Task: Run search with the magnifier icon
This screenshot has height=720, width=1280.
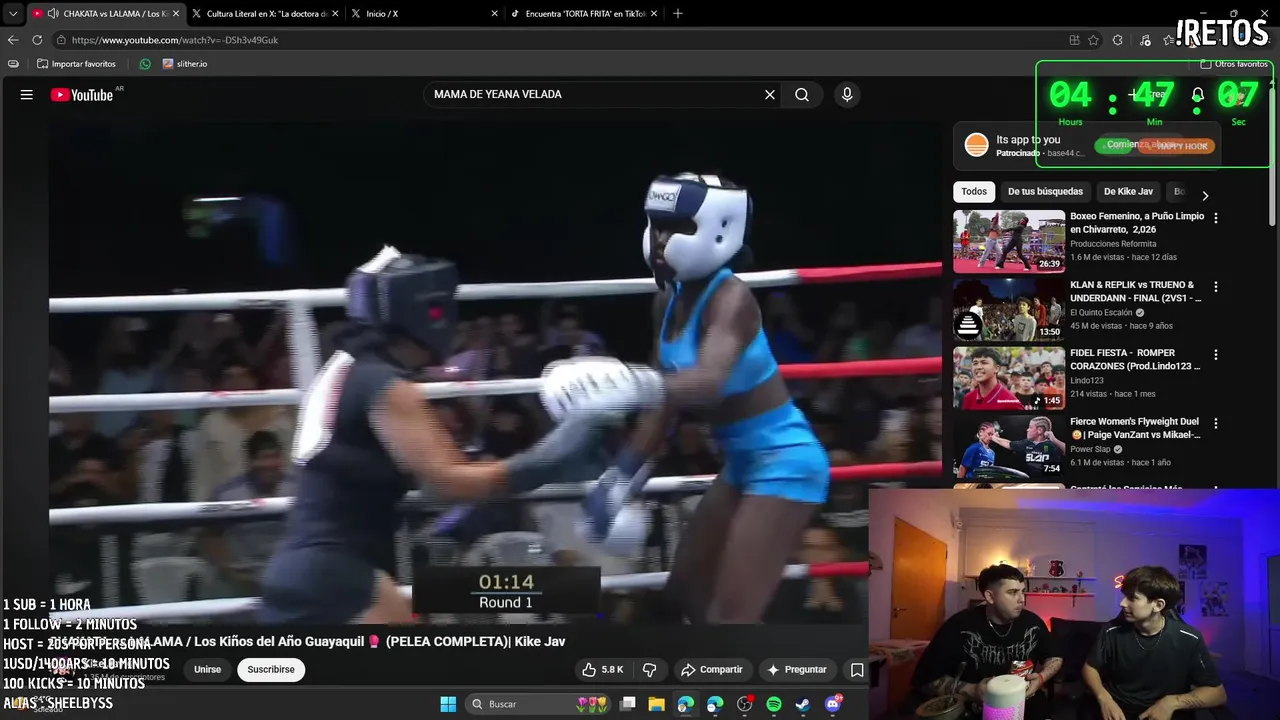Action: (802, 95)
